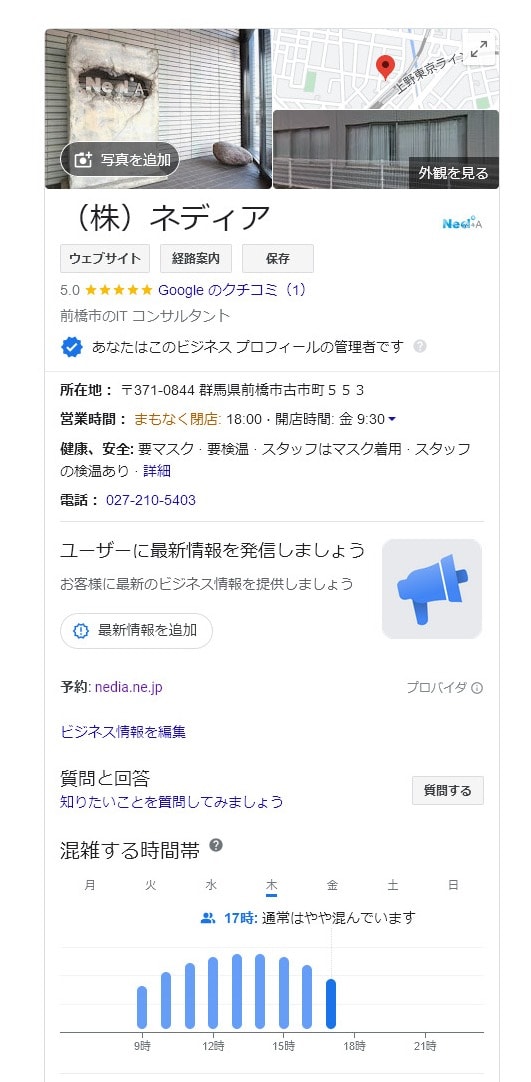Open the 外観を見る street view thumbnail
This screenshot has width=531, height=1082.
385,150
